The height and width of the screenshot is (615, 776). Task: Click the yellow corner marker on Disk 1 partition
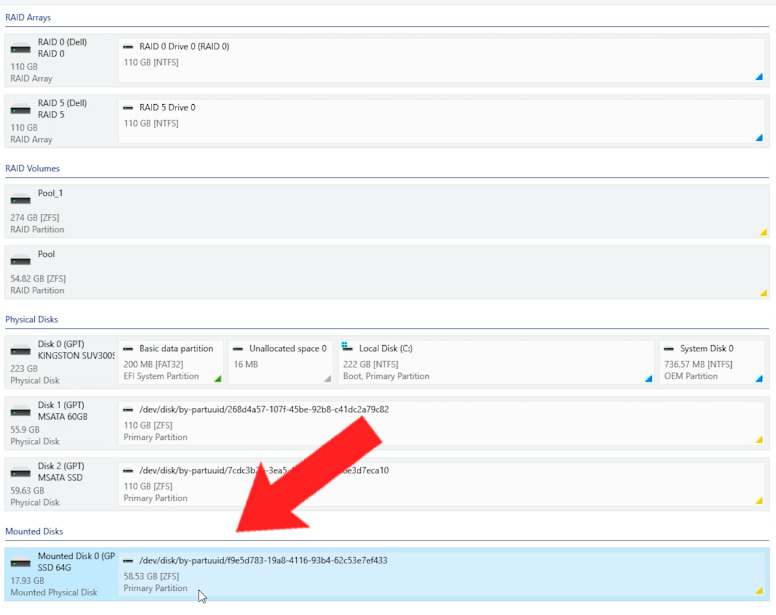(759, 439)
